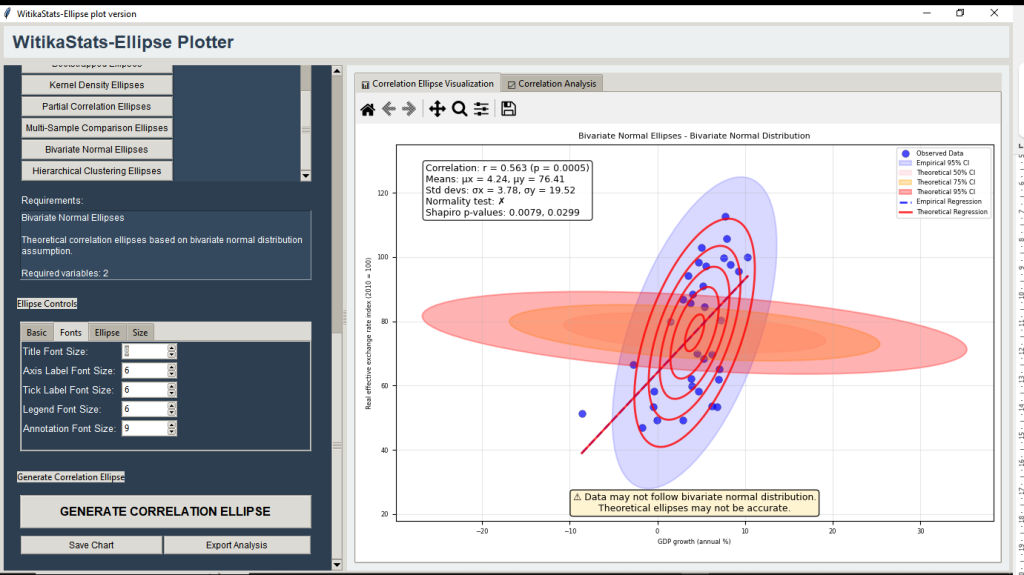1024x575 pixels.
Task: Open the Ellipse controls tab
Action: pos(107,333)
